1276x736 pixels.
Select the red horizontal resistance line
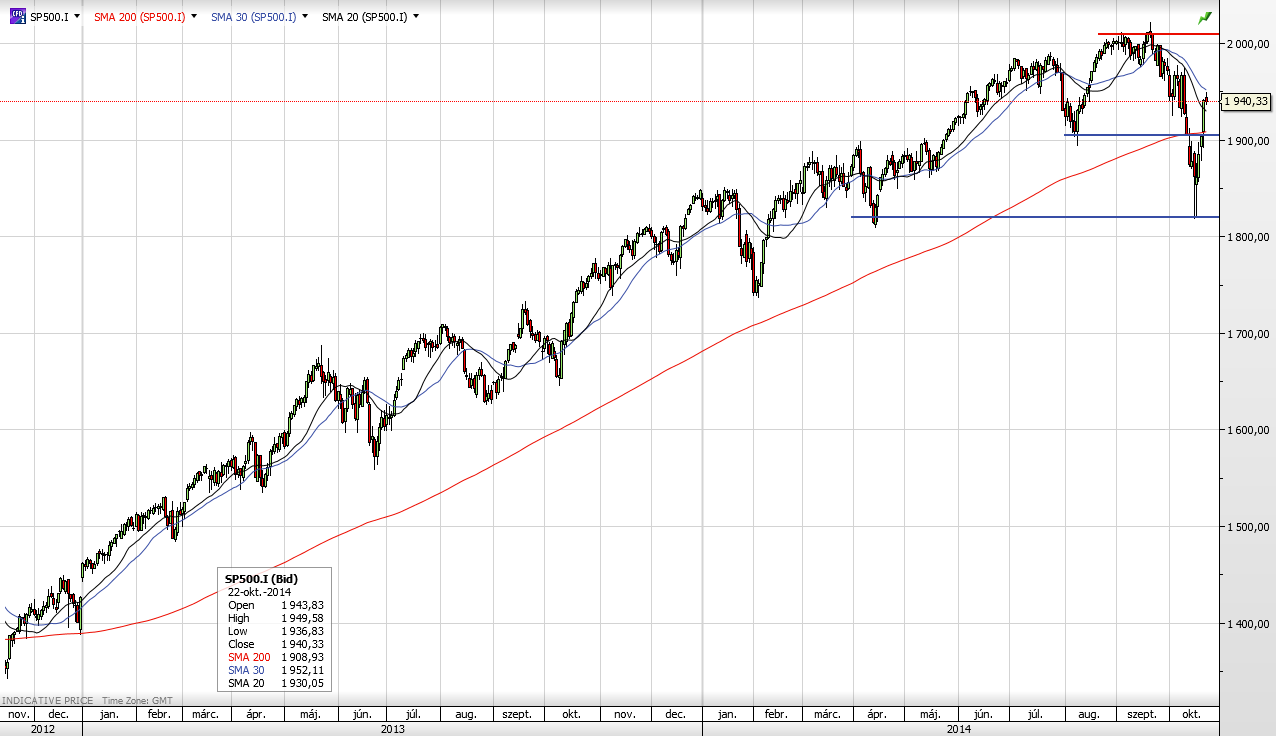tap(1158, 34)
